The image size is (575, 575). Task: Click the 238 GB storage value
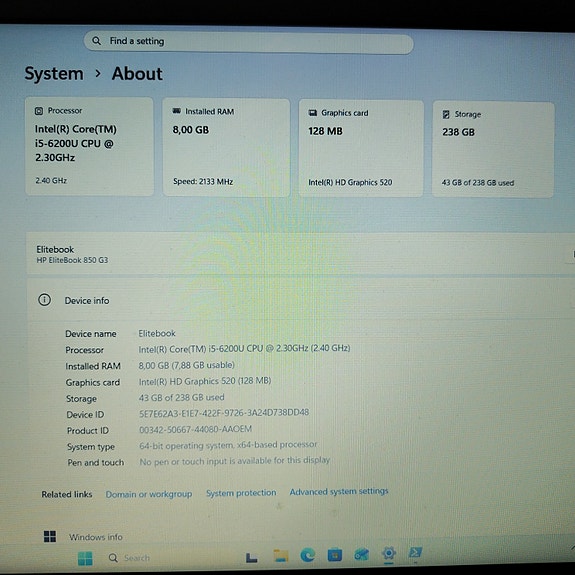click(458, 132)
